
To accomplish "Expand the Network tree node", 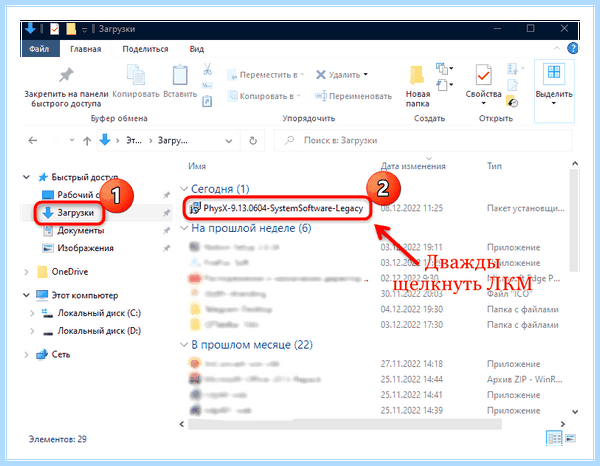I will (26, 355).
